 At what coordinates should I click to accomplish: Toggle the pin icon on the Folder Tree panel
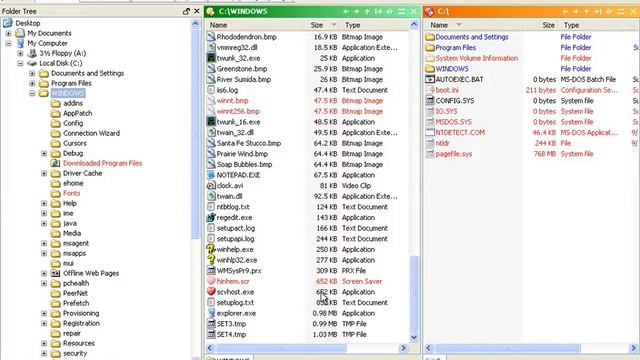(x=187, y=11)
